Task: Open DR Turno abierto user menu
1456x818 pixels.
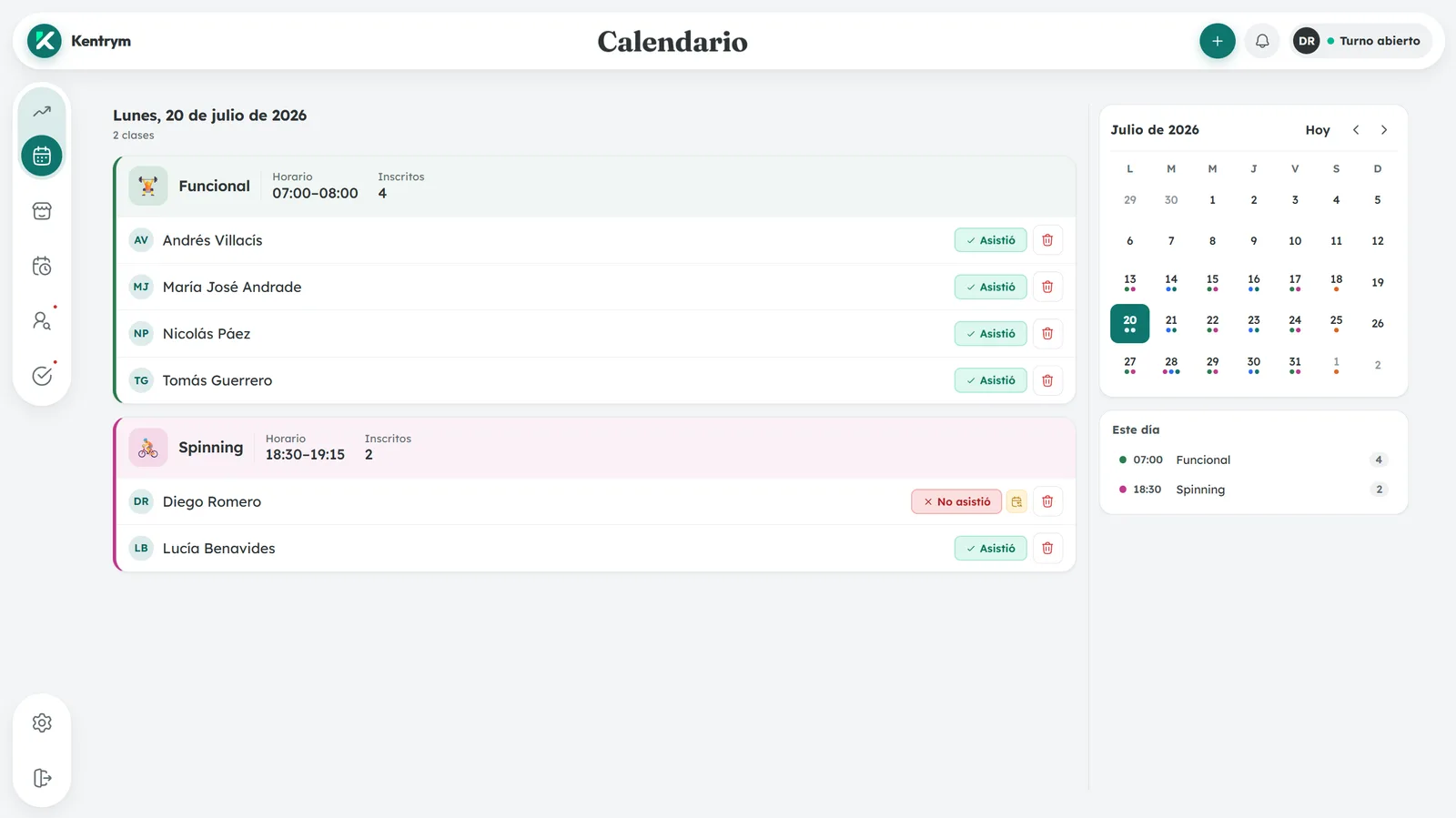Action: [1361, 41]
